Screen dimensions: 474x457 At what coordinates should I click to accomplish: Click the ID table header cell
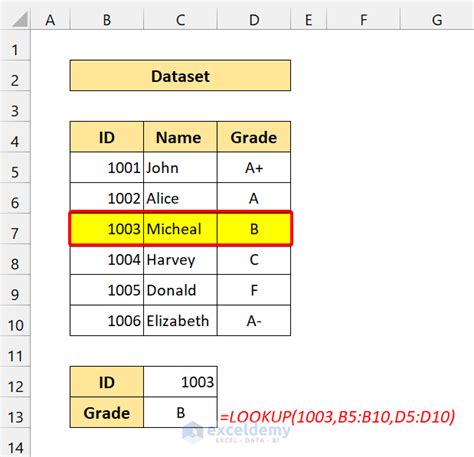107,137
